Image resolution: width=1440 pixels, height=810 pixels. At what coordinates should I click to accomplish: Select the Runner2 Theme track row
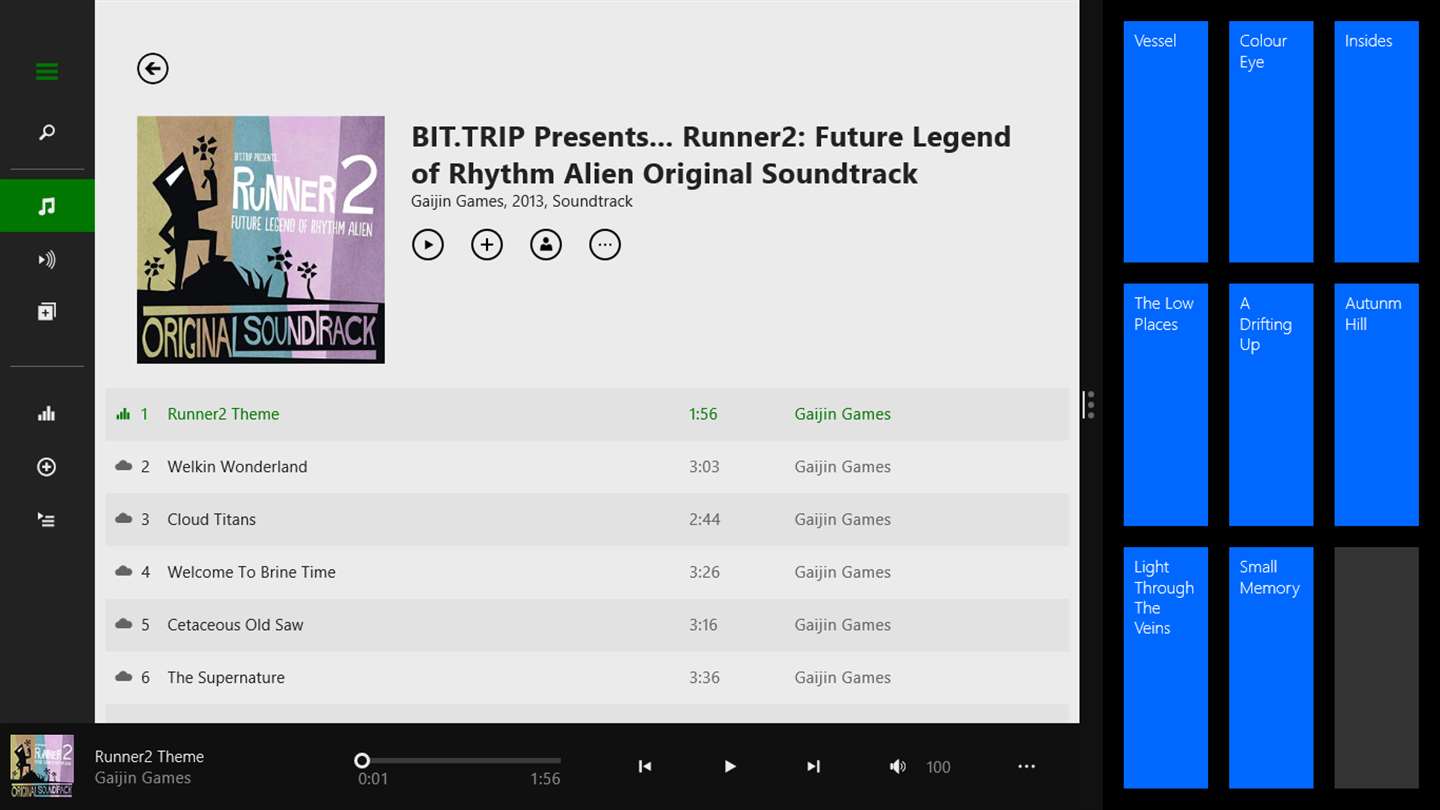click(587, 414)
